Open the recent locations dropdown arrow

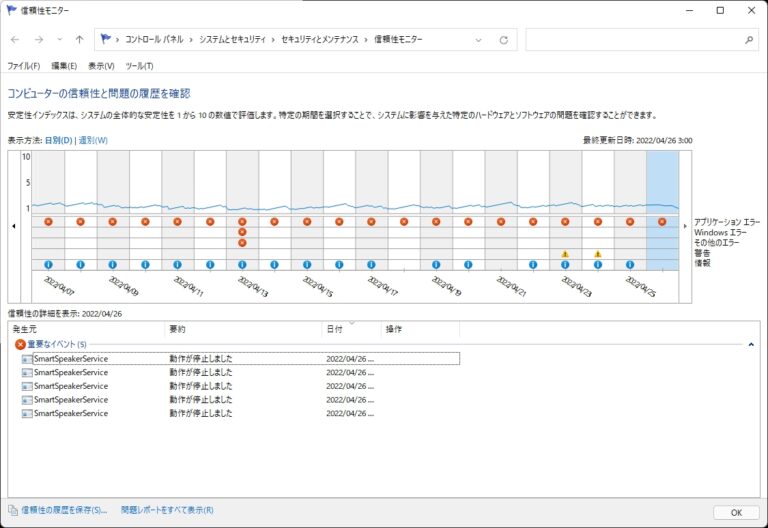(x=60, y=40)
